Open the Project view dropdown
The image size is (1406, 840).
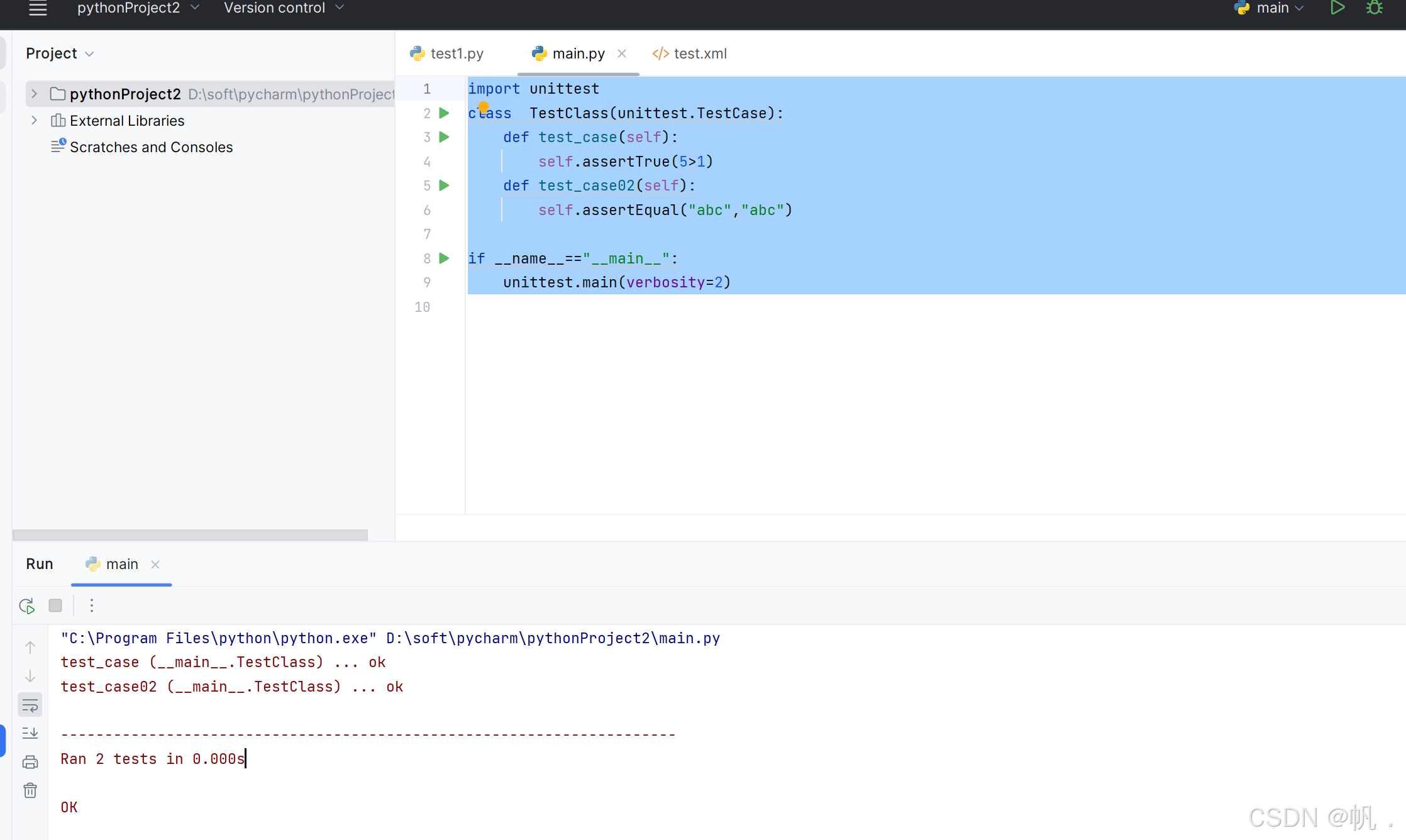60,53
